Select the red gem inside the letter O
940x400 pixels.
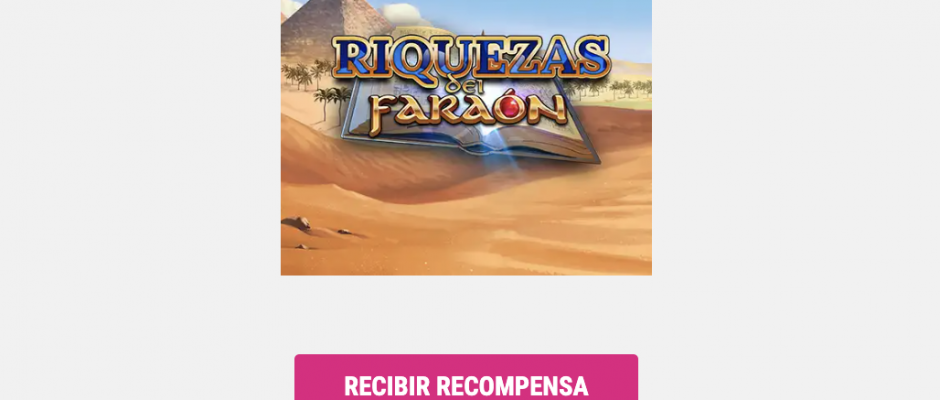(x=510, y=107)
